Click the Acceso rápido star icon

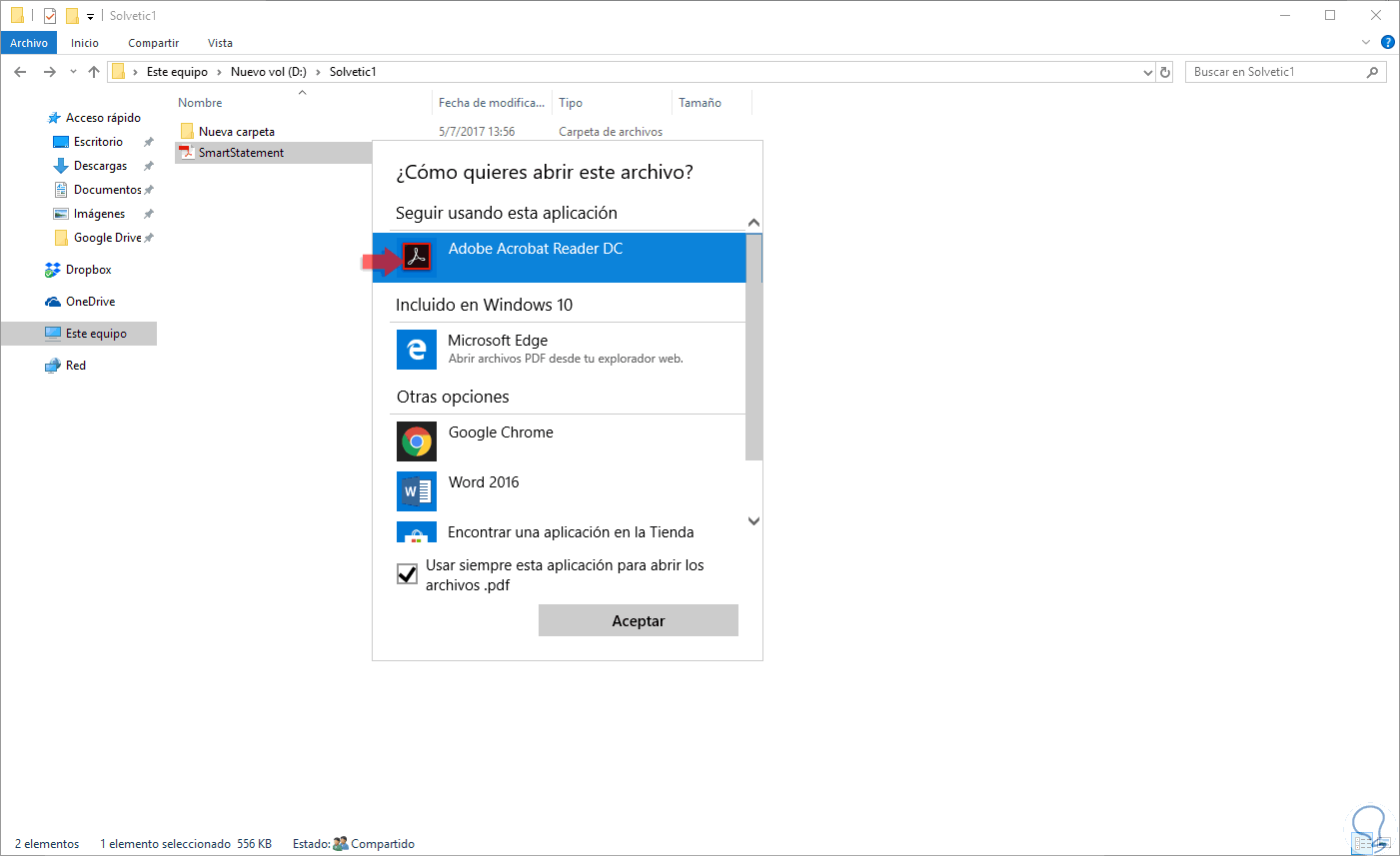pyautogui.click(x=54, y=118)
